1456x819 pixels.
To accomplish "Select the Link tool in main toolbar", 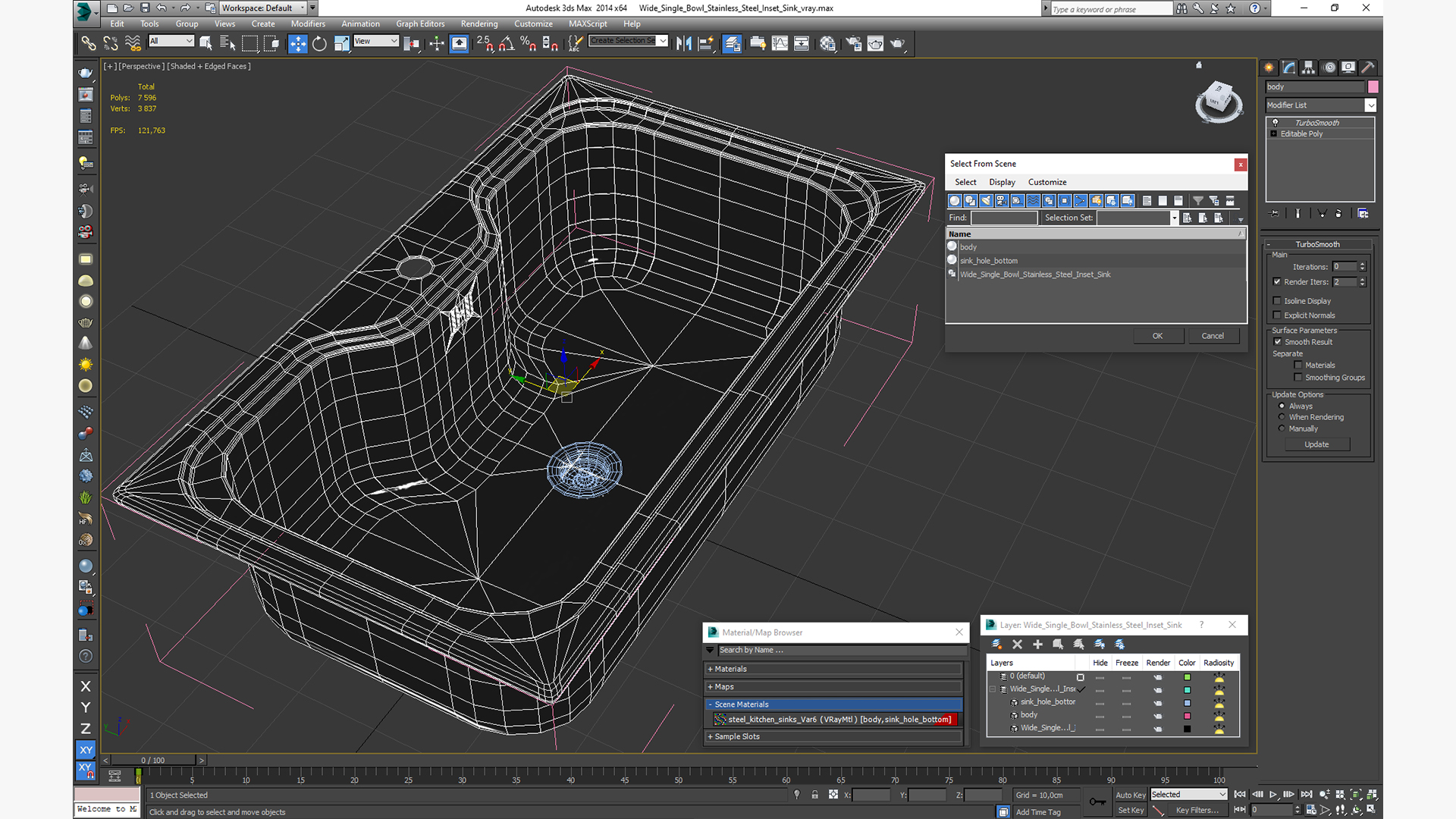I will click(x=89, y=43).
